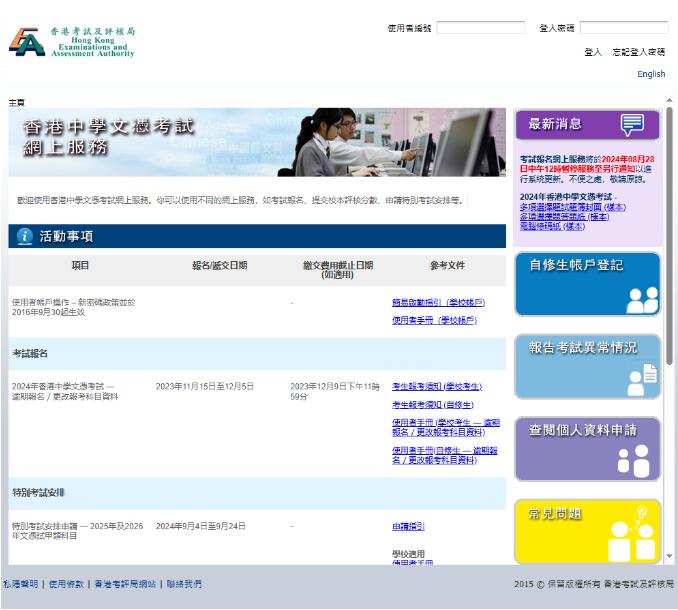
Task: Open 查閱個人資料申請 button
Action: pos(587,449)
